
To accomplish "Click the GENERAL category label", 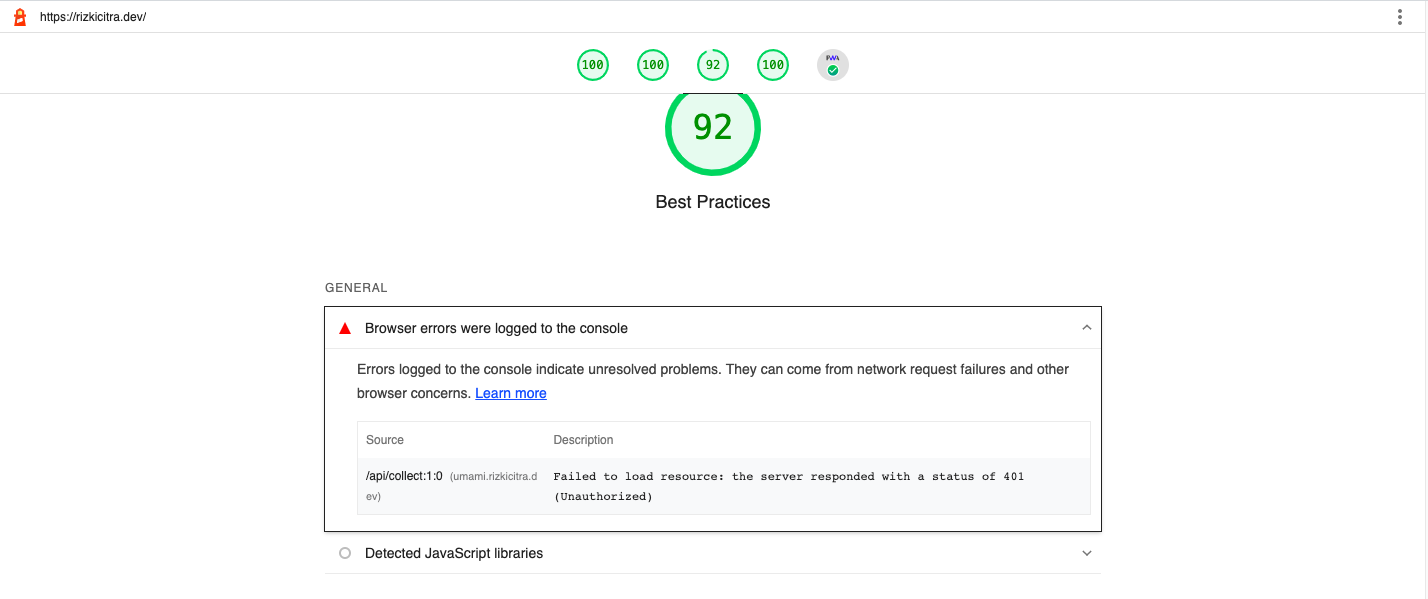I will 357,287.
